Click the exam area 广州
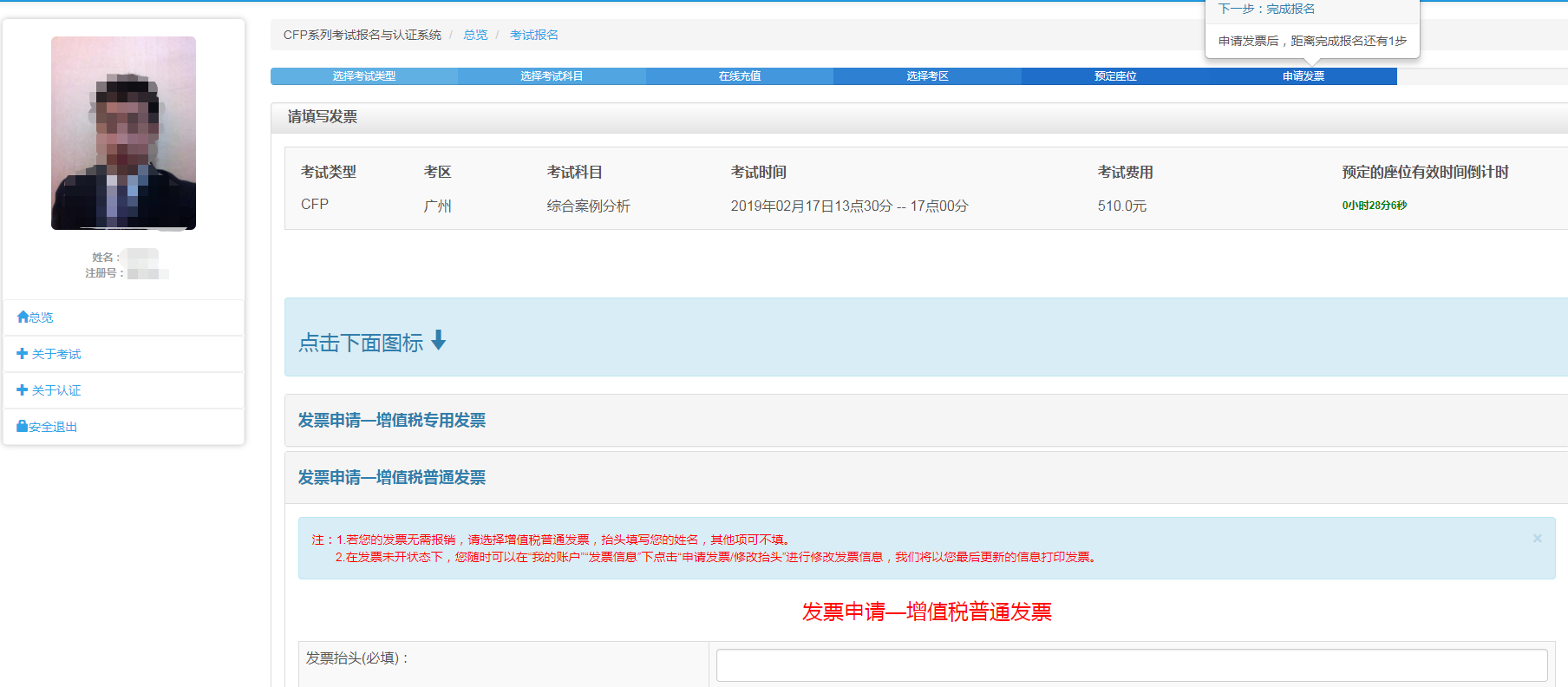Screen dimensions: 1568x687 pyautogui.click(x=437, y=206)
